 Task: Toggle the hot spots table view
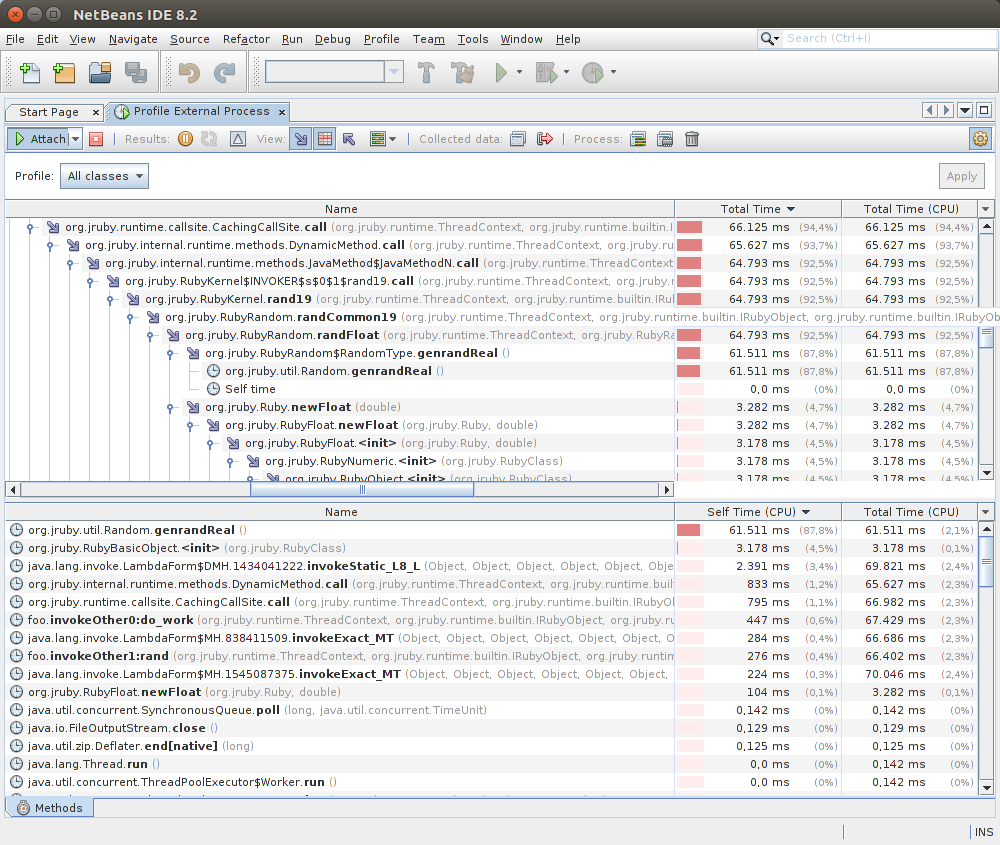pyautogui.click(x=325, y=139)
